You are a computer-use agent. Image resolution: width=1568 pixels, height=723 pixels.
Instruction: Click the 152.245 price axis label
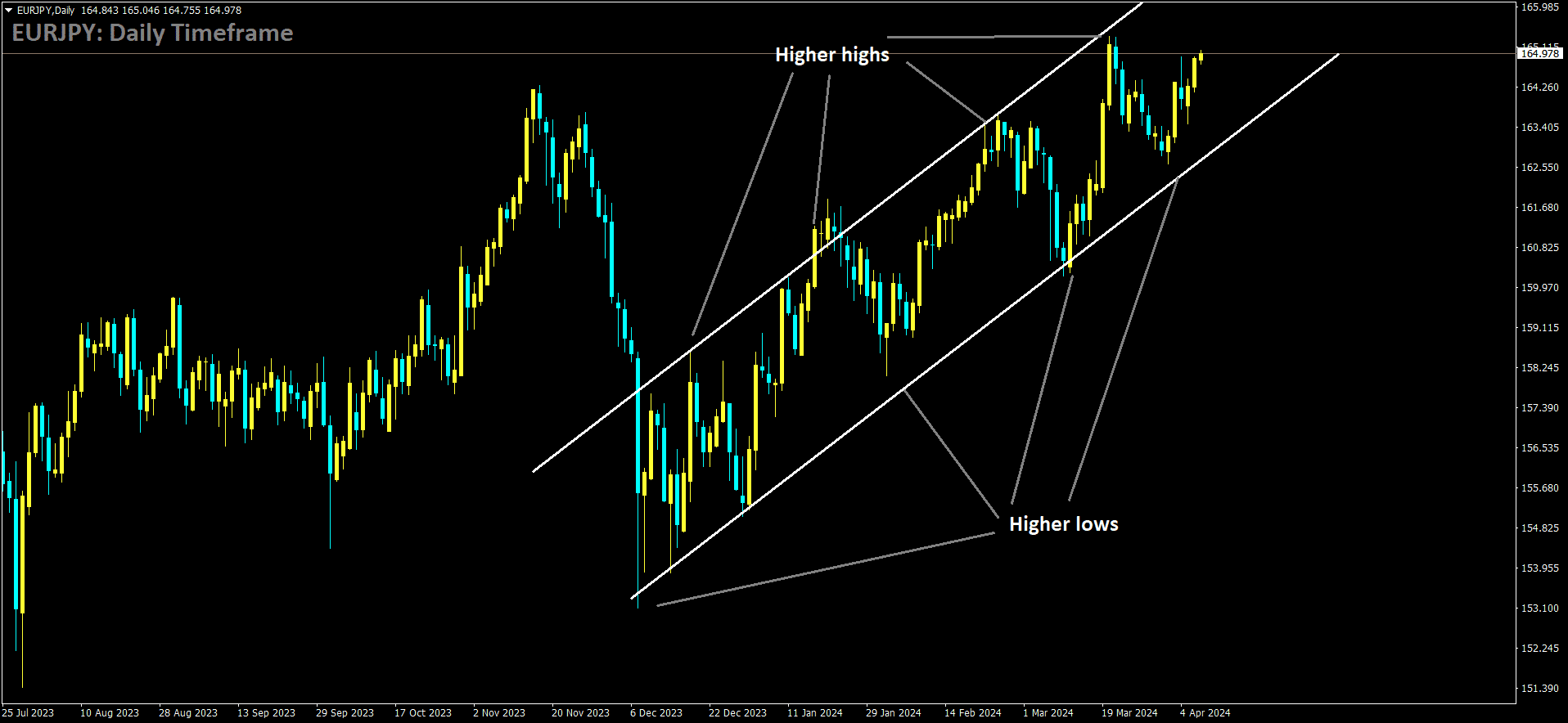coord(1539,649)
